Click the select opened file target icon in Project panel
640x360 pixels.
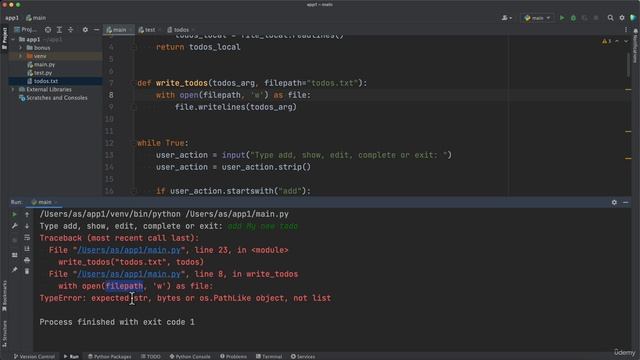[x=48, y=30]
